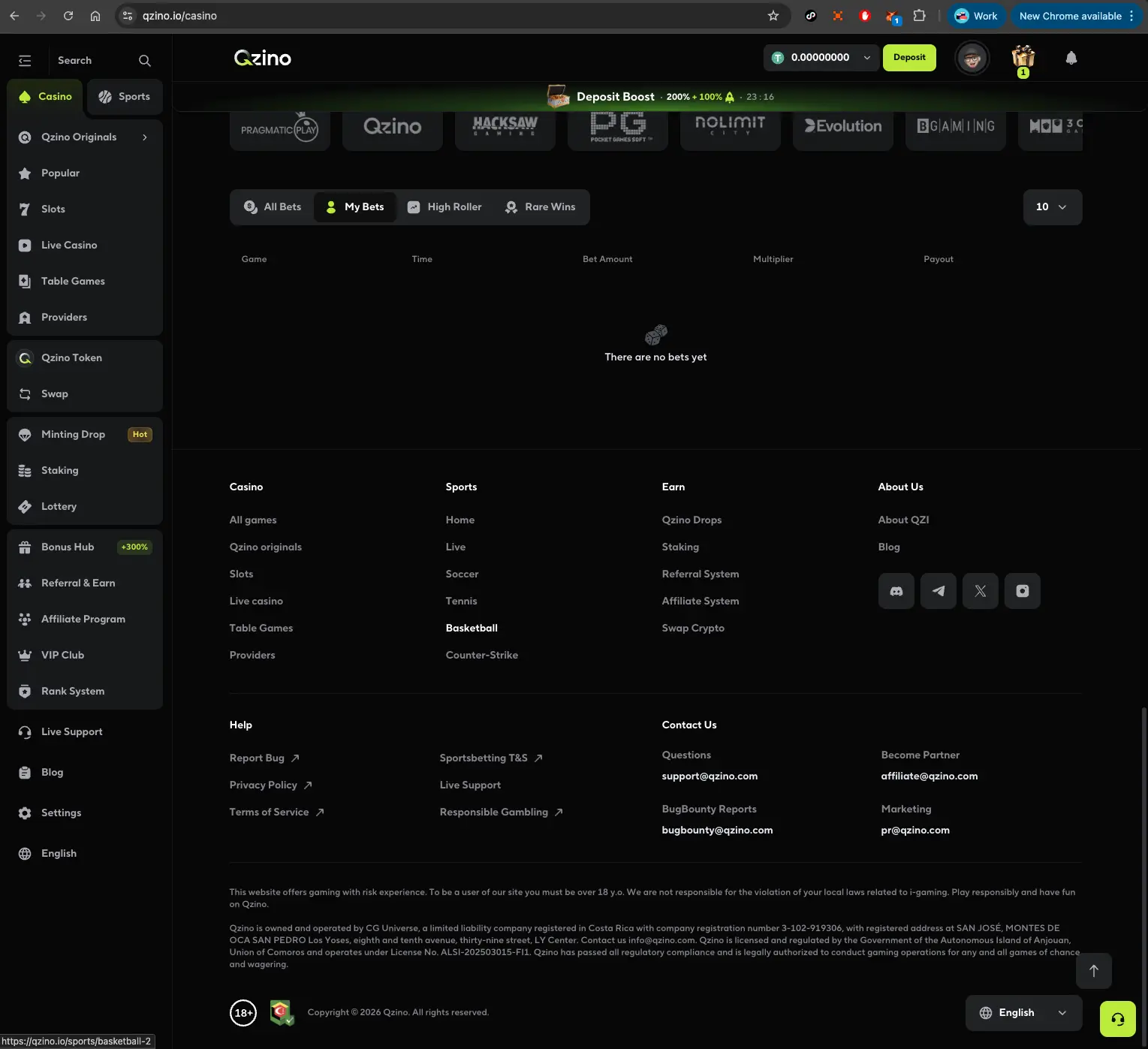
Task: Open the Deposit Boost banner
Action: 661,97
